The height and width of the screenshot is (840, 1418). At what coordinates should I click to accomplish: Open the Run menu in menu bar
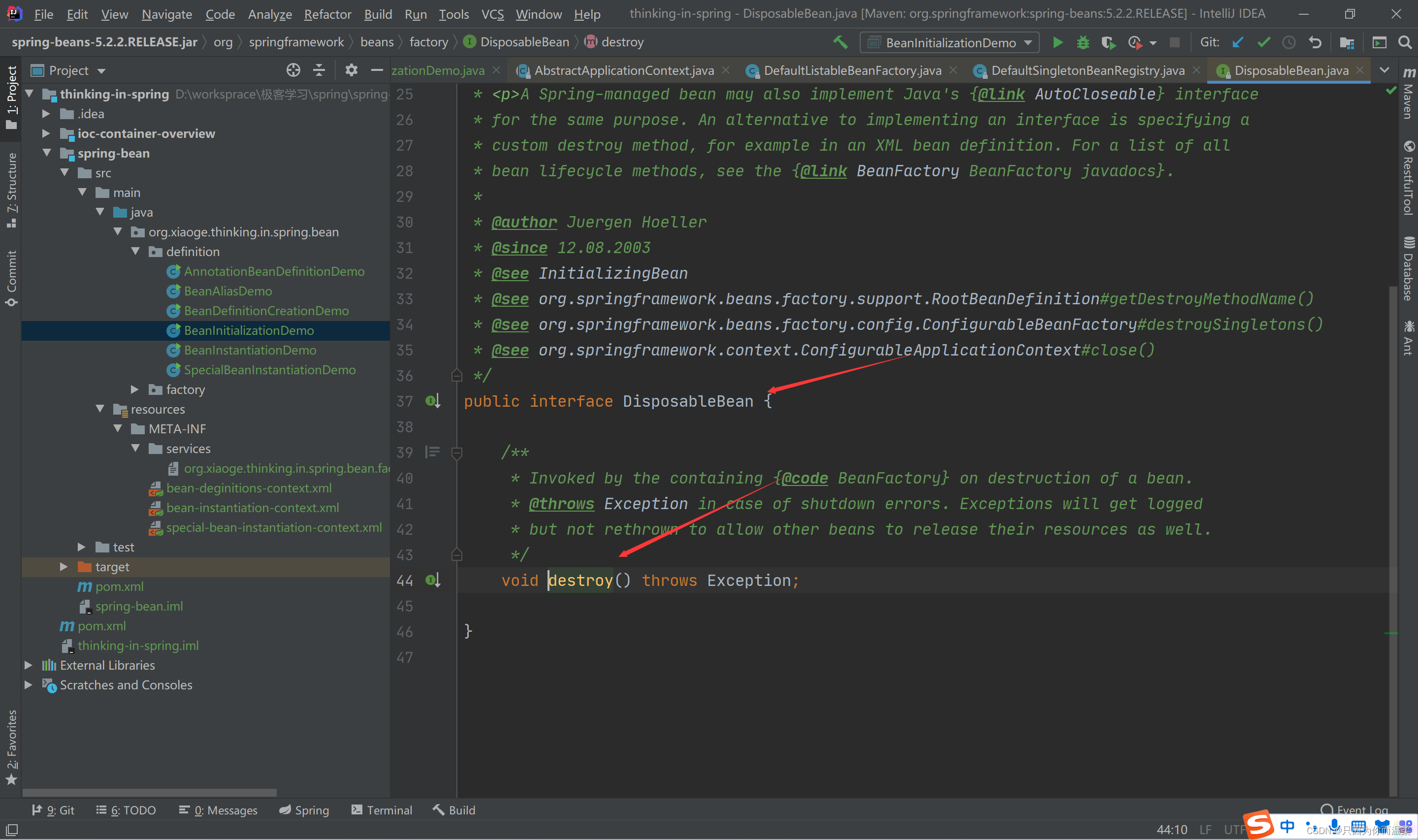[417, 15]
